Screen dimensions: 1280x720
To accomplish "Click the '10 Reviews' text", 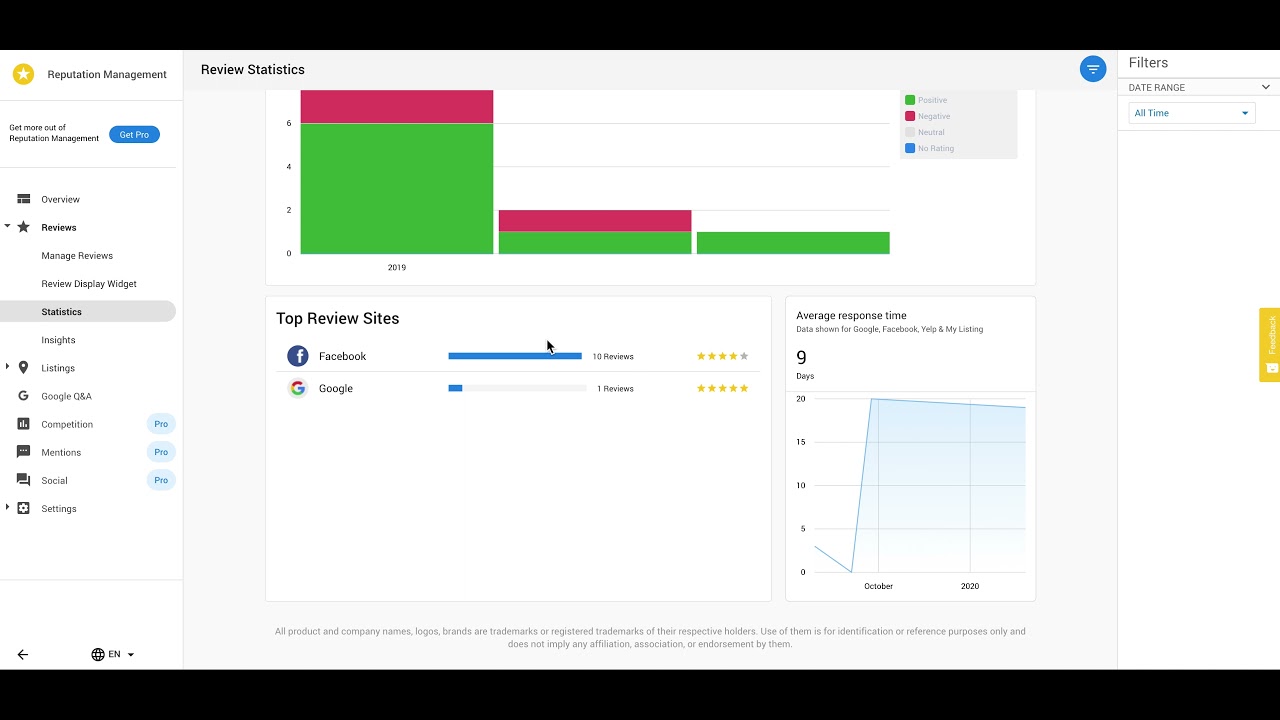I will point(613,356).
